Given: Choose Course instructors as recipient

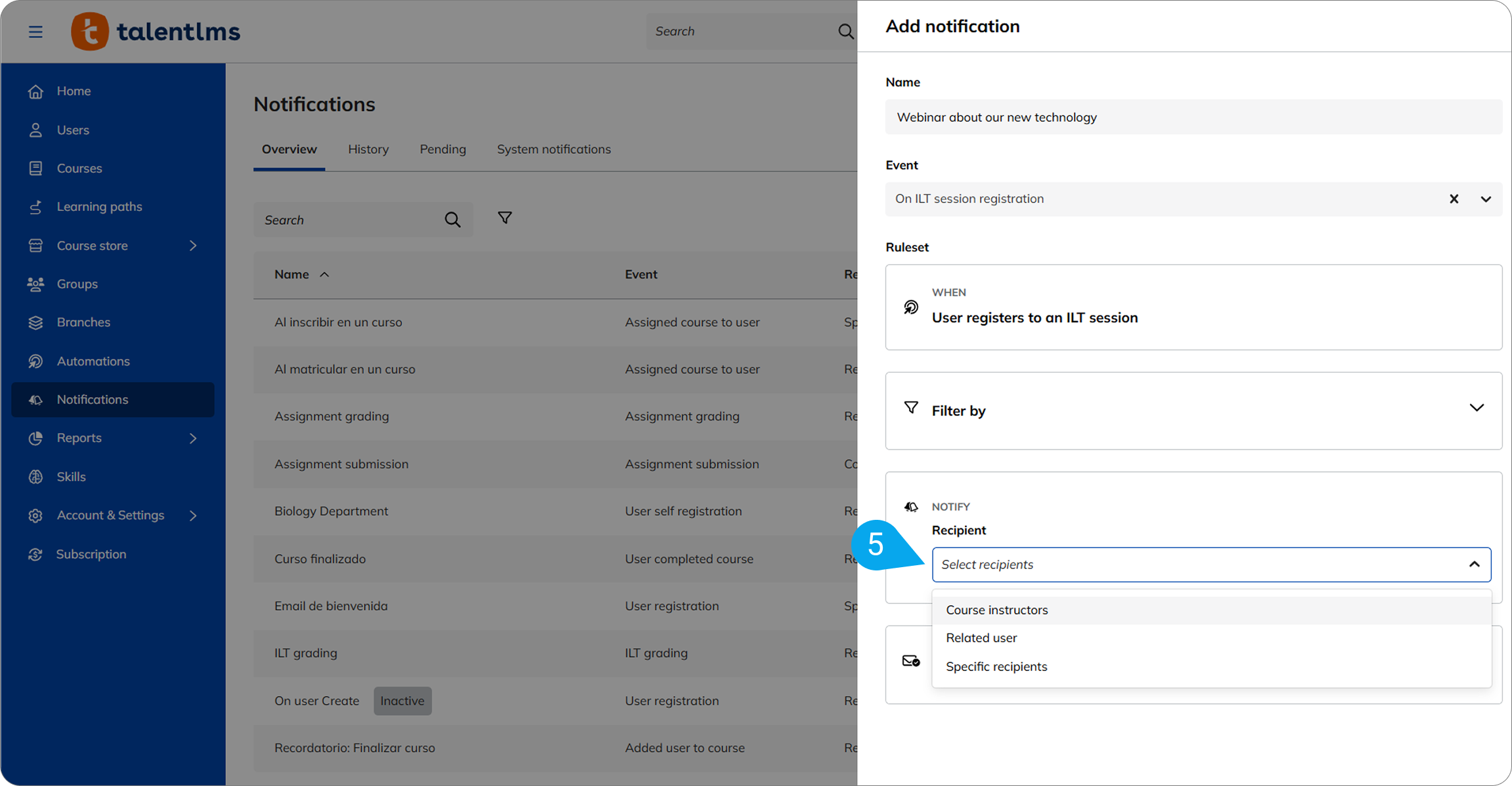Looking at the screenshot, I should click(x=996, y=610).
